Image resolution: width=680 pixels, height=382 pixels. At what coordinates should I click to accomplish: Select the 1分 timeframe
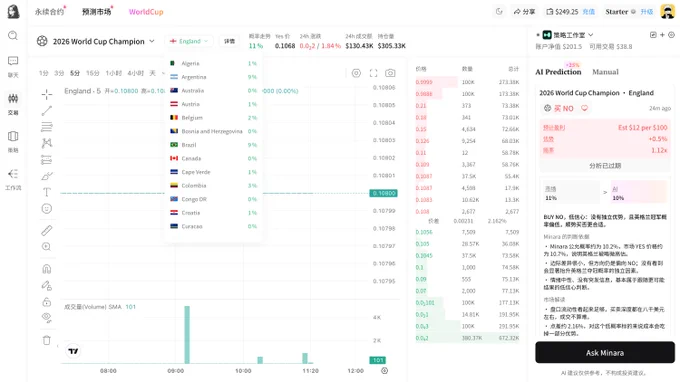point(43,73)
